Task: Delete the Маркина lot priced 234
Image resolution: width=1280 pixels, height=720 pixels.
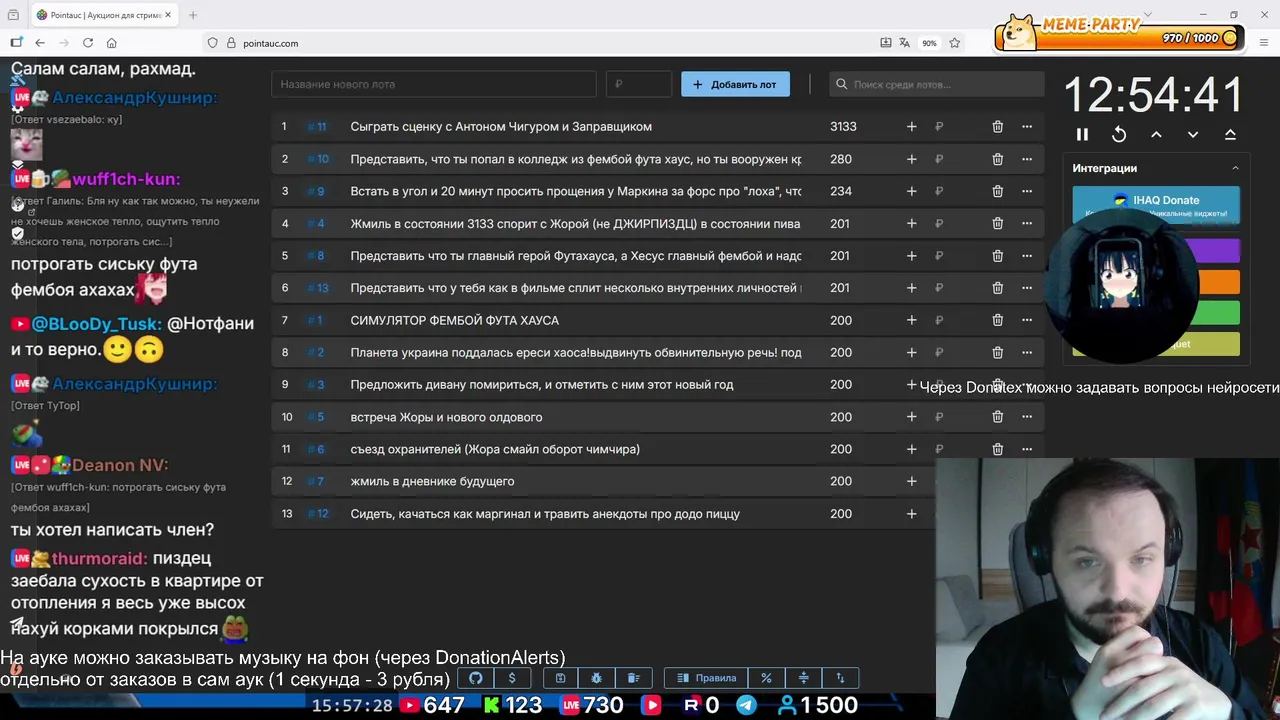Action: (997, 191)
